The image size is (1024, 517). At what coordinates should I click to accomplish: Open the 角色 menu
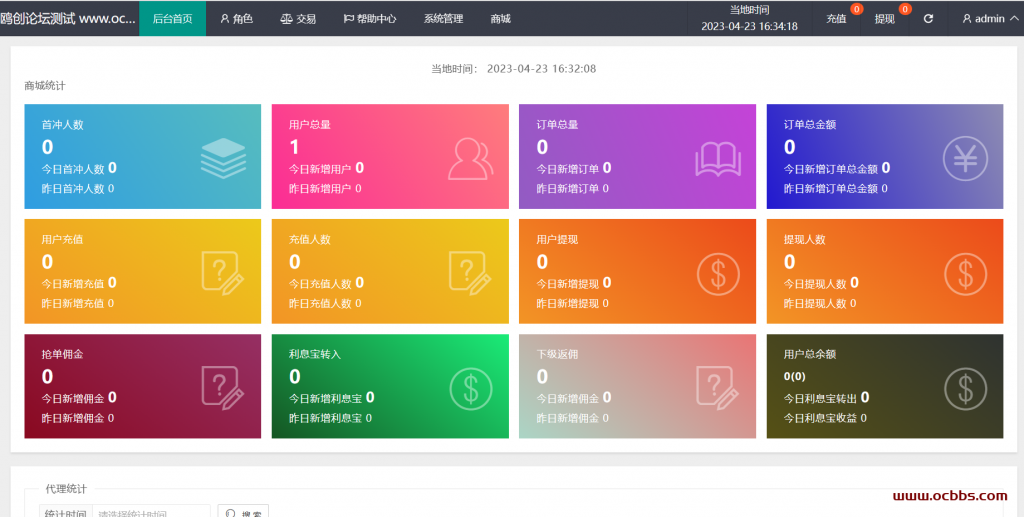236,18
